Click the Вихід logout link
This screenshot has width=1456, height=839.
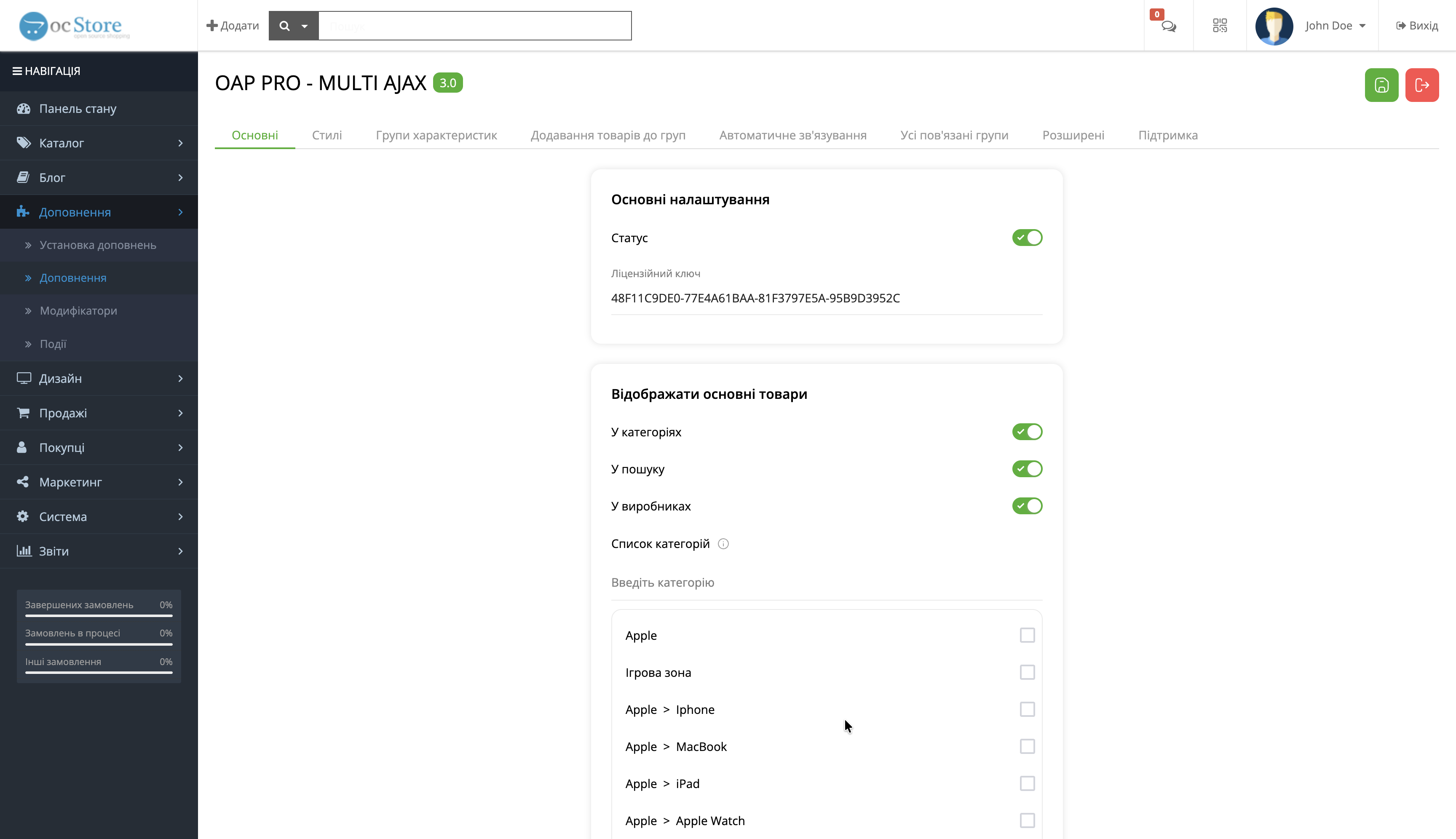pyautogui.click(x=1416, y=26)
